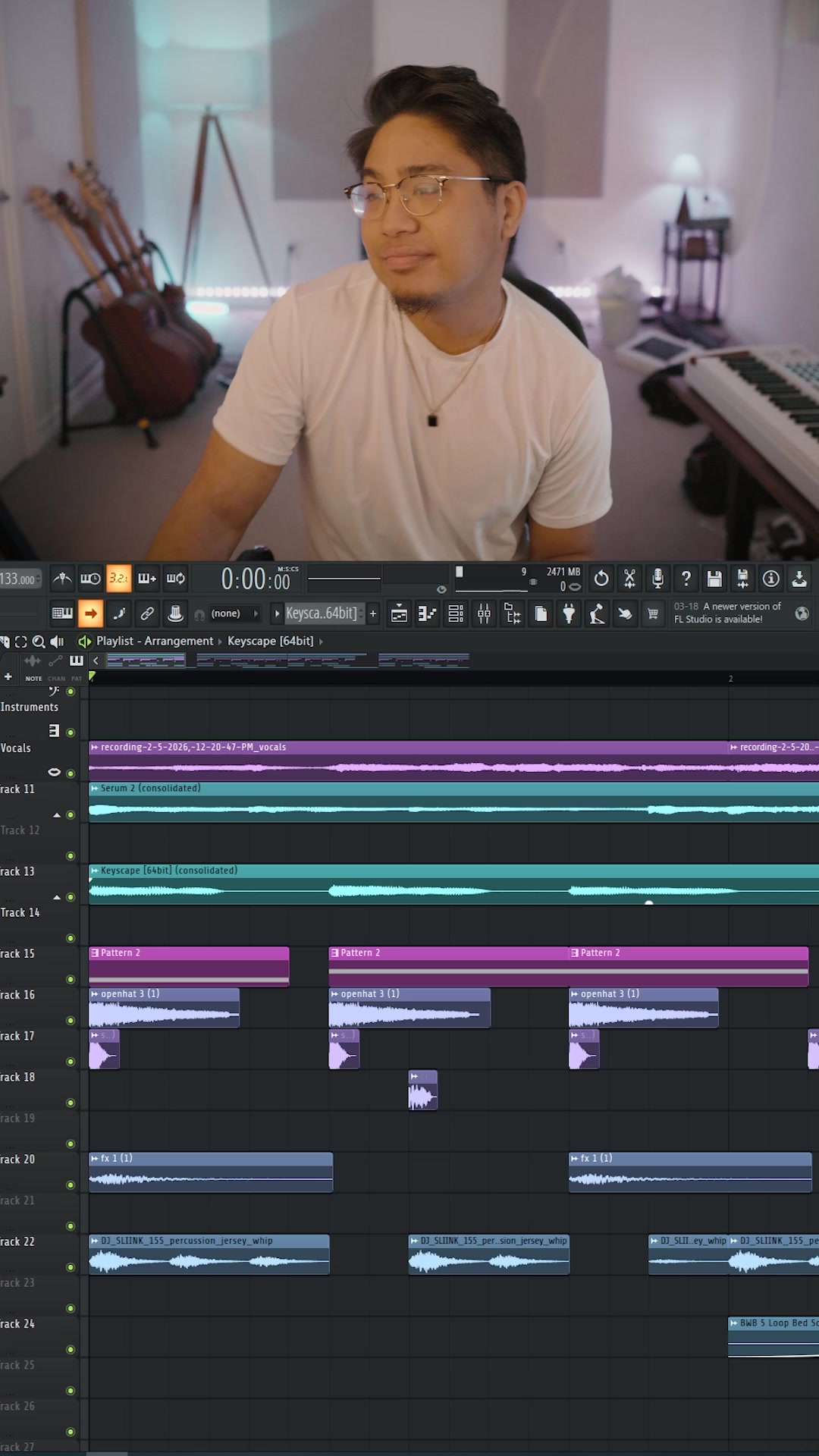The width and height of the screenshot is (819, 1456).
Task: Open the plugin picker plug icon
Action: [x=569, y=614]
